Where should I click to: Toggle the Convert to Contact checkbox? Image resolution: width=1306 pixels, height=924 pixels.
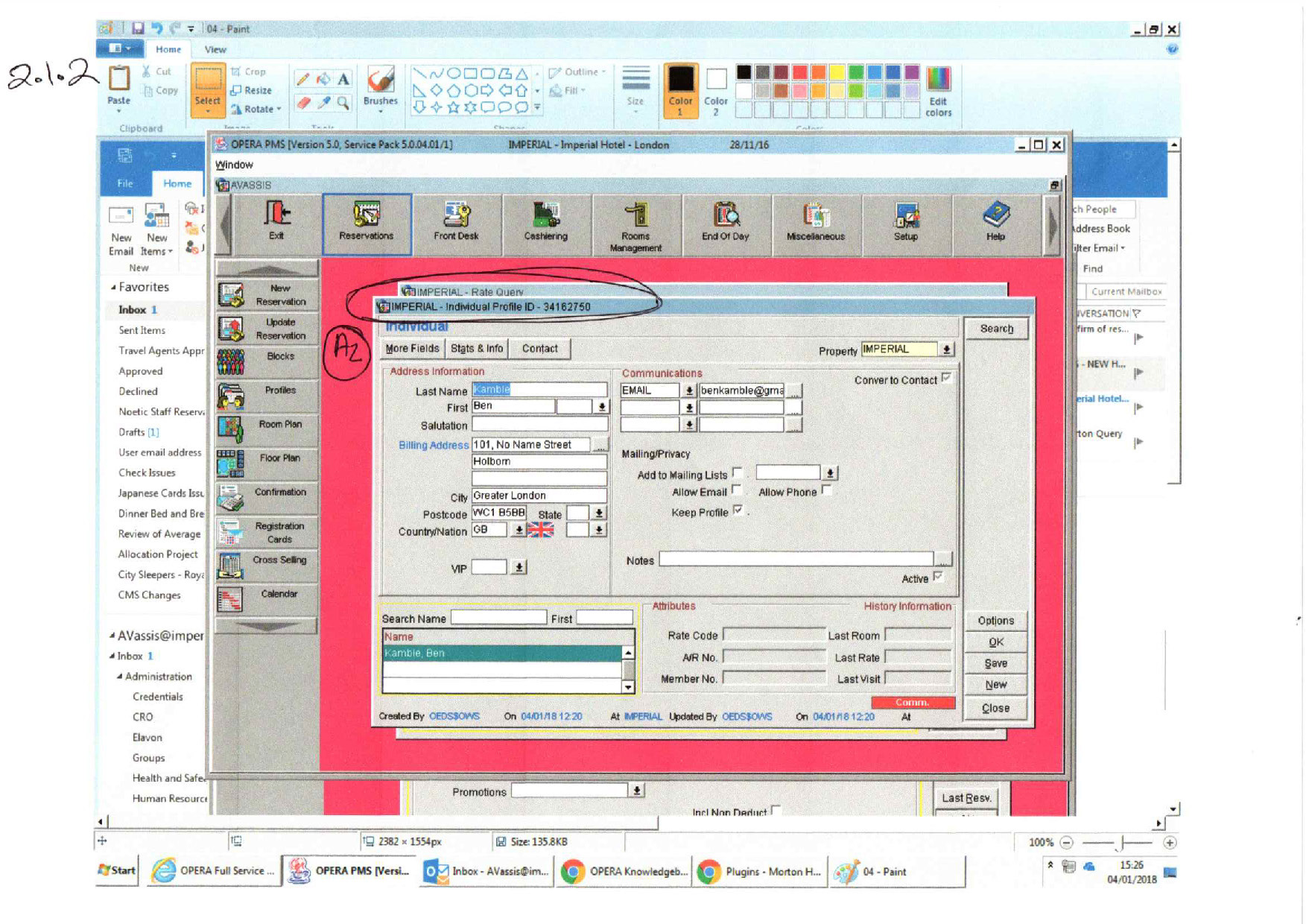tap(946, 378)
